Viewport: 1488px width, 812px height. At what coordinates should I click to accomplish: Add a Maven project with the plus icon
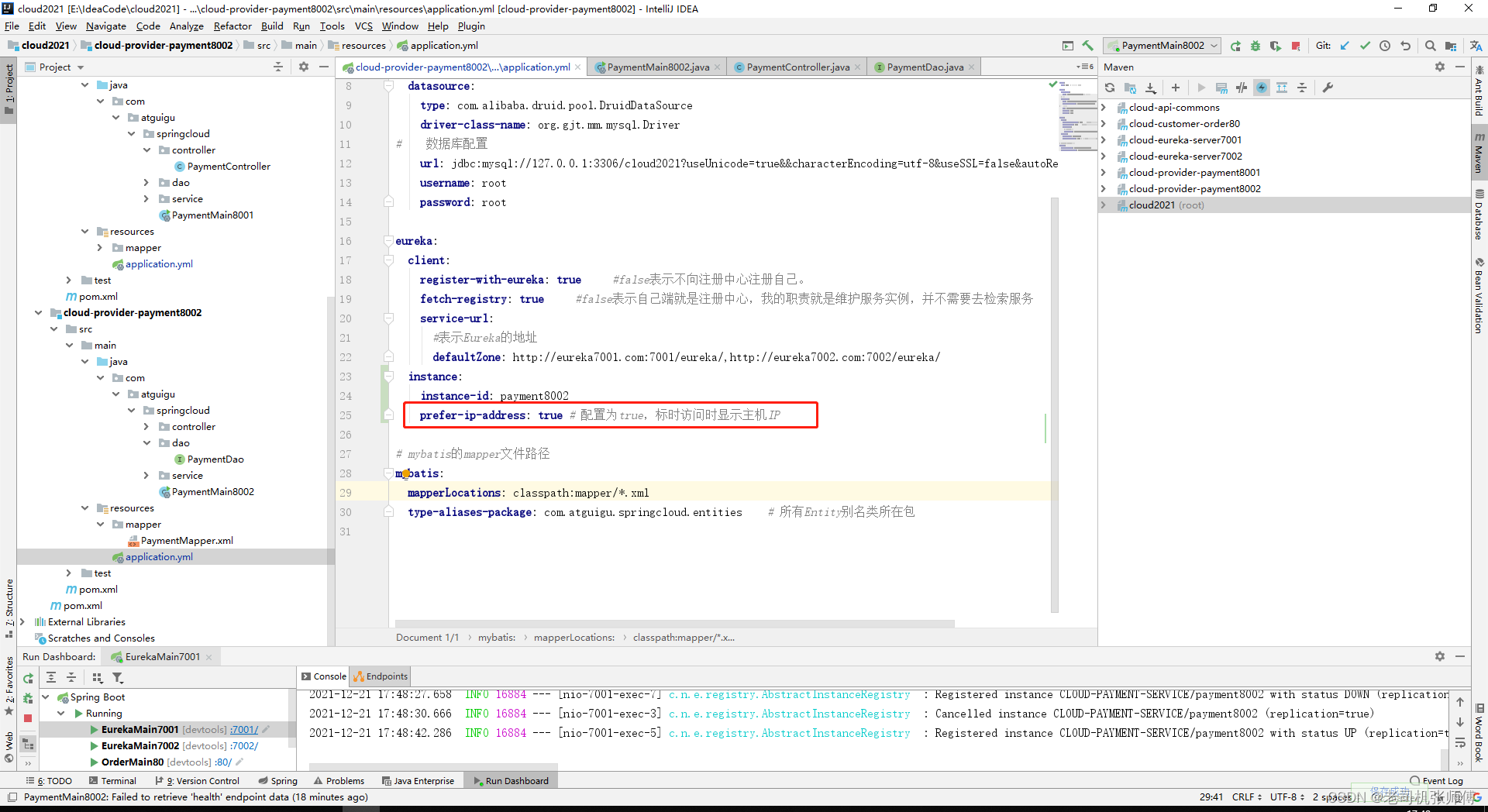(1176, 88)
